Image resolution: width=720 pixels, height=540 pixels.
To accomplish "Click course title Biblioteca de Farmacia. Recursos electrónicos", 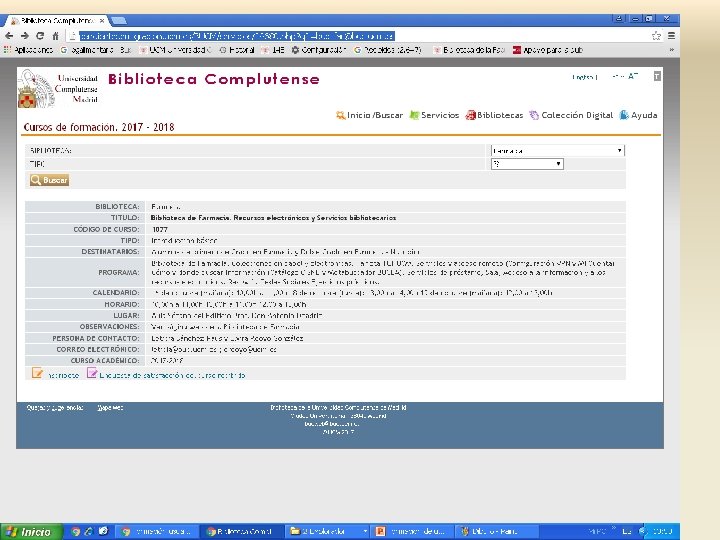I will [273, 218].
